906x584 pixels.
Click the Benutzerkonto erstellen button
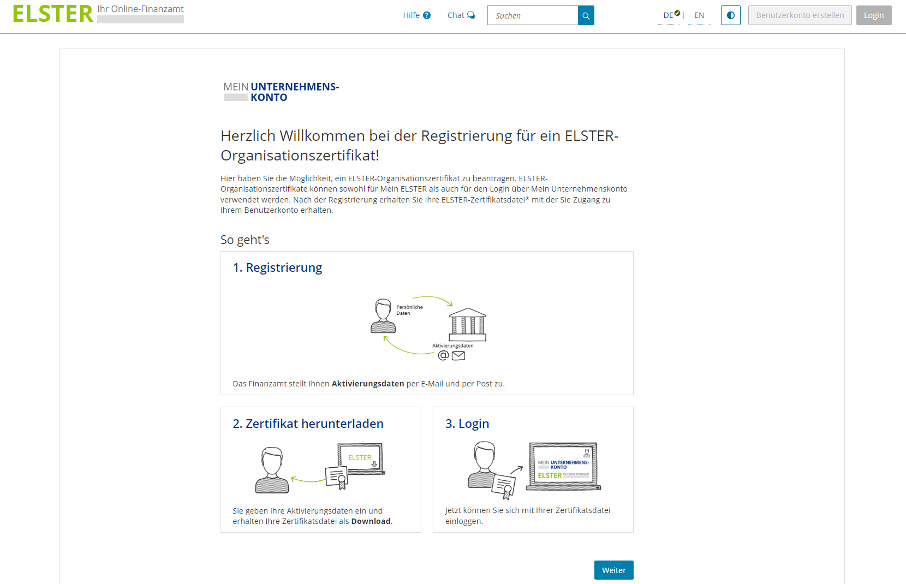tap(799, 16)
